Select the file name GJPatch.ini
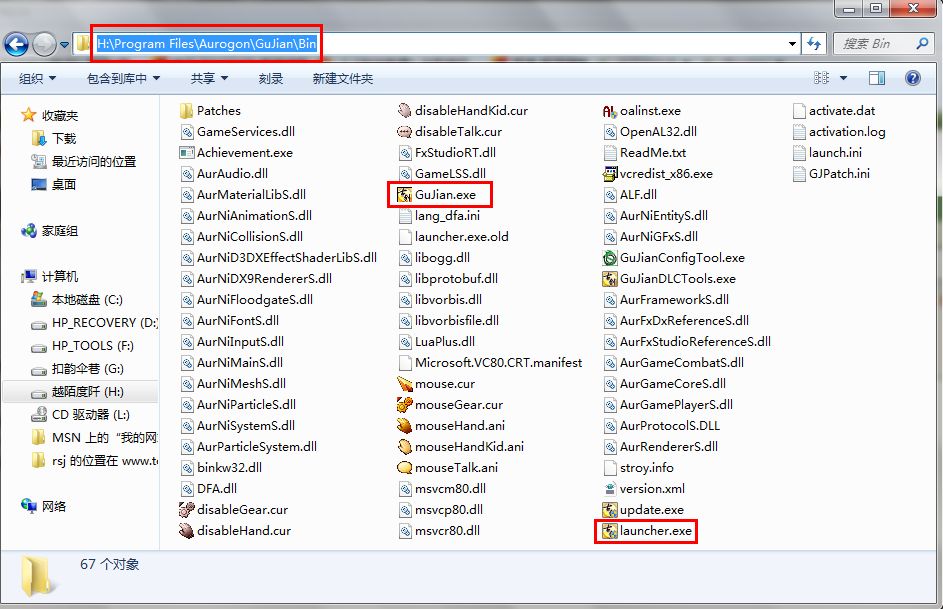The width and height of the screenshot is (943, 609). coord(839,174)
